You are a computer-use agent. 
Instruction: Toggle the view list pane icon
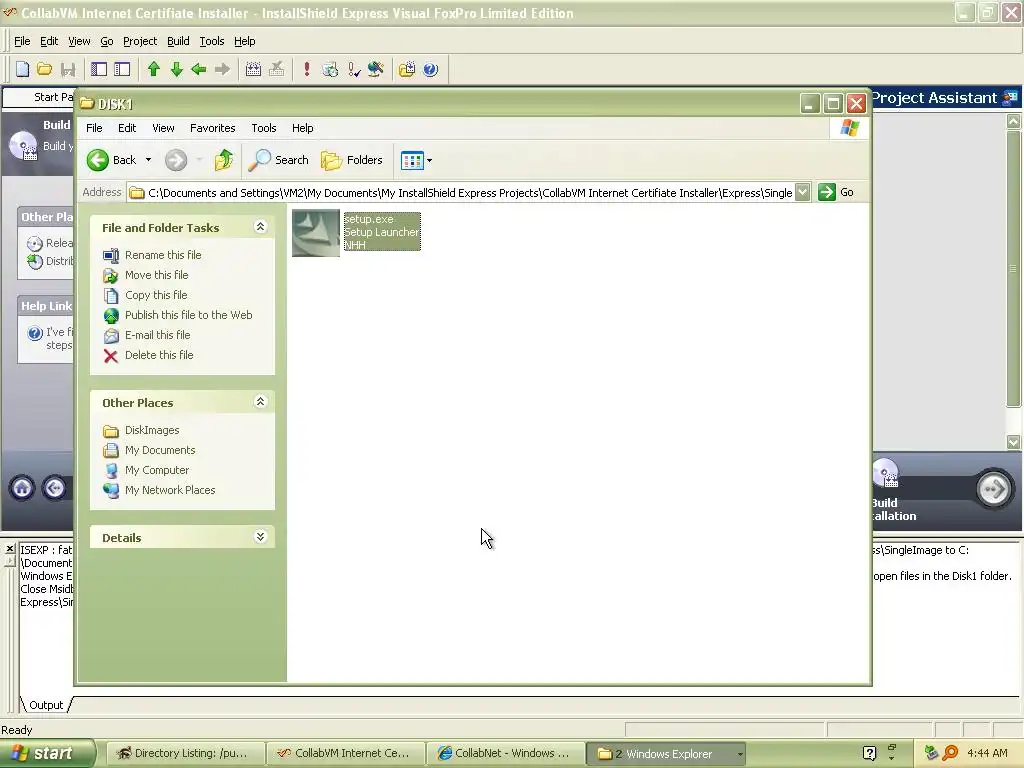coord(122,69)
